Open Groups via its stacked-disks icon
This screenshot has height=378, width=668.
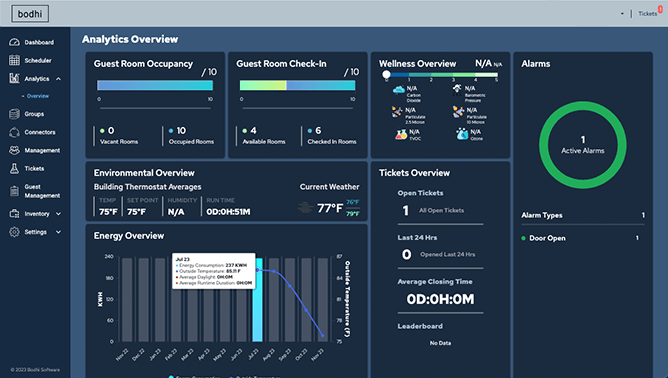click(14, 114)
